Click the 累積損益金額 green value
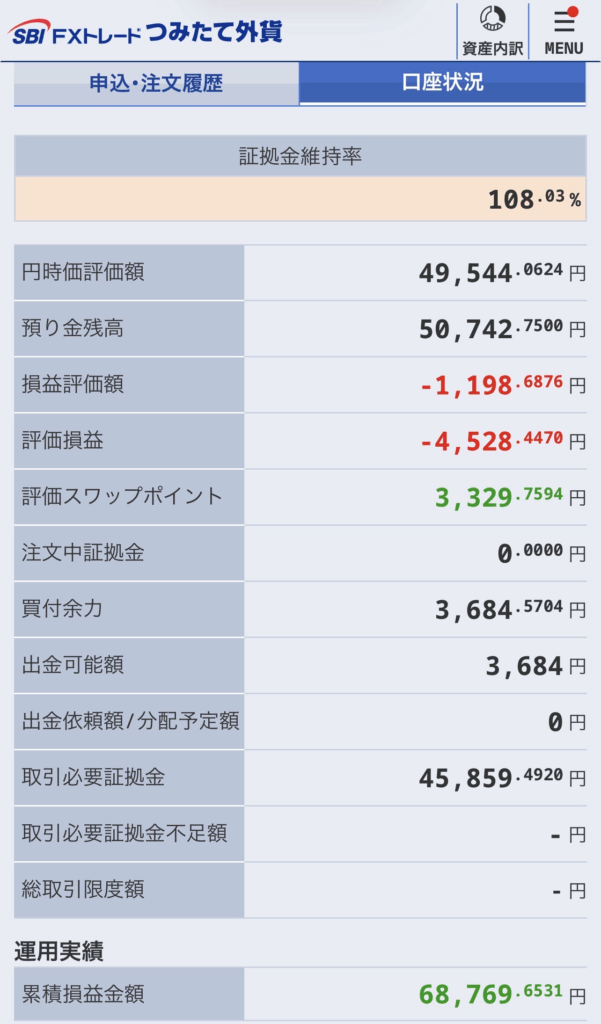Viewport: 601px width, 1024px height. pos(502,995)
